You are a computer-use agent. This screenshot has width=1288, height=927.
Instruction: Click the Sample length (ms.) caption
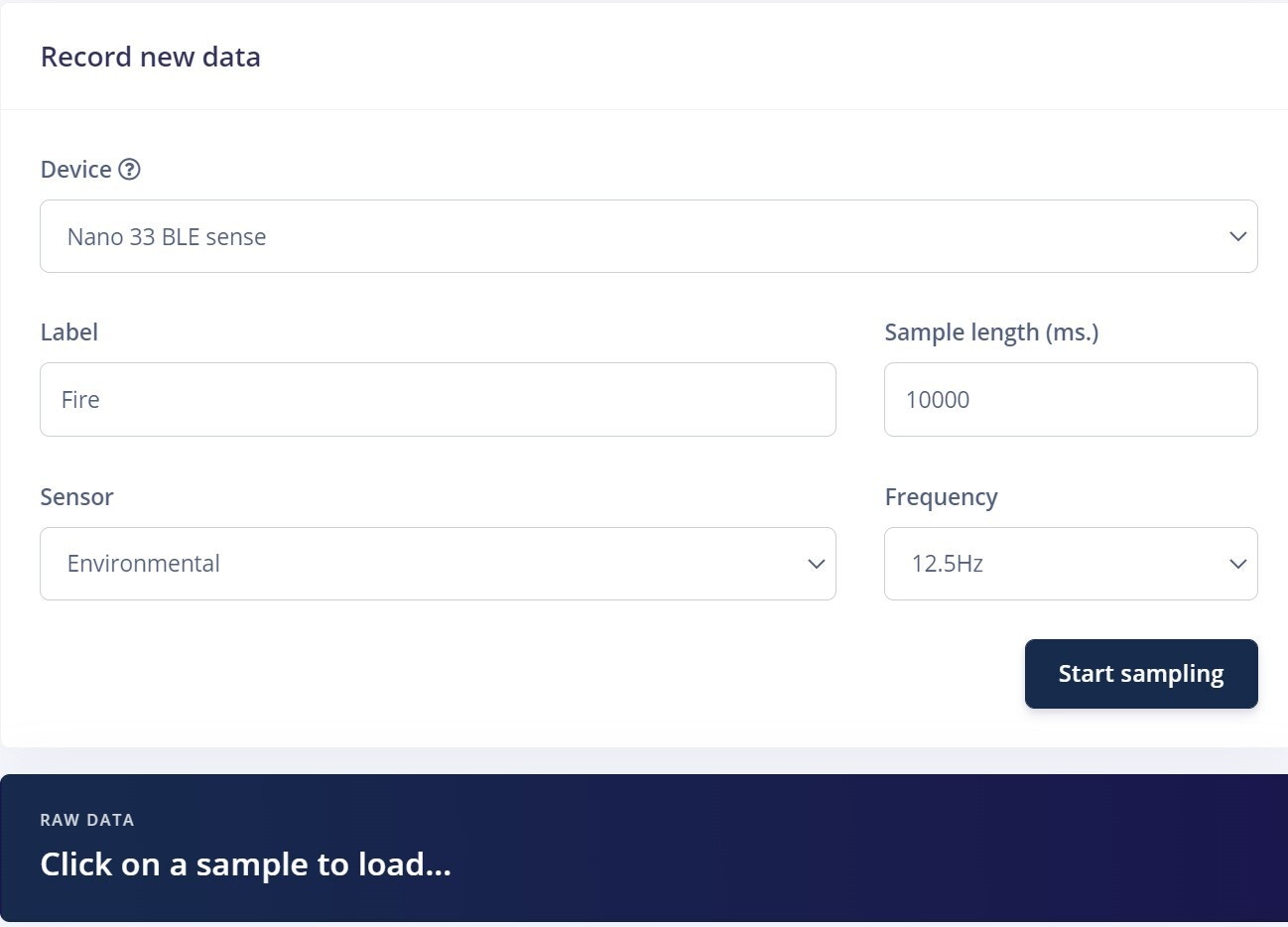(x=991, y=332)
